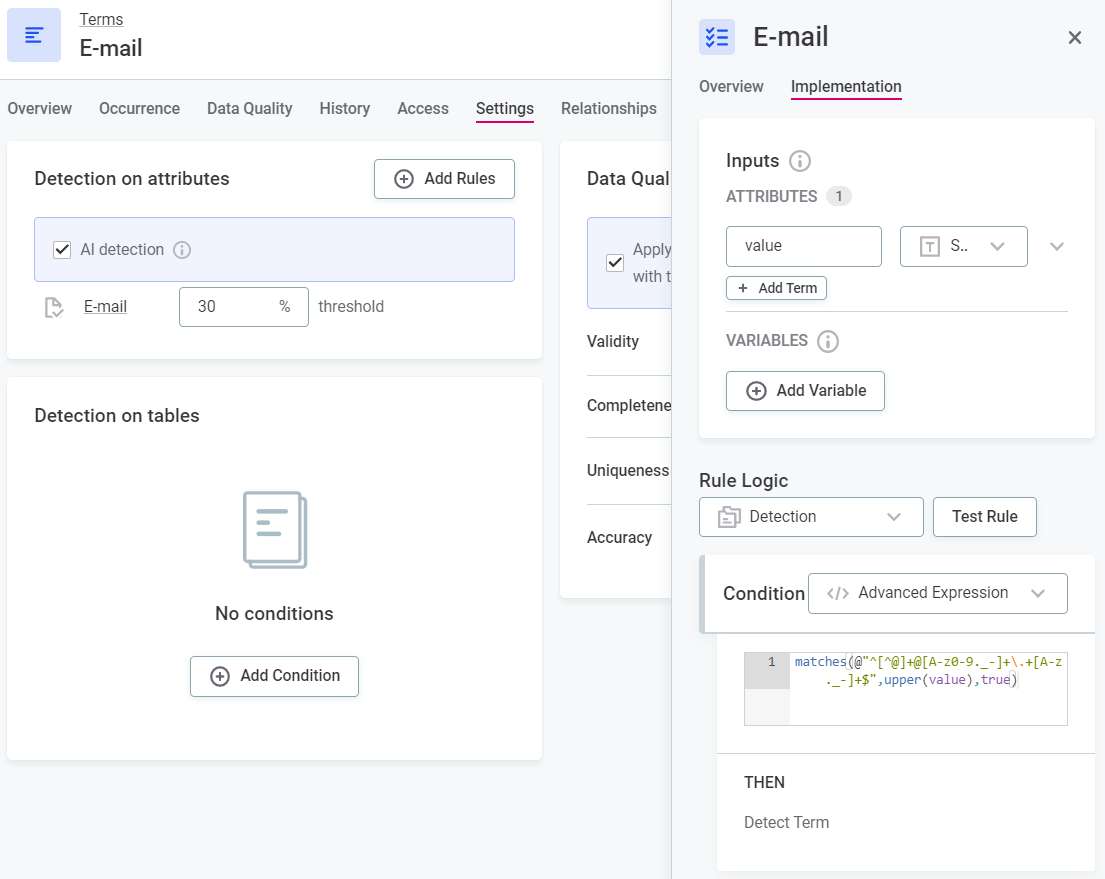The width and height of the screenshot is (1105, 879).
Task: Switch to the Data Quality tab
Action: (x=249, y=108)
